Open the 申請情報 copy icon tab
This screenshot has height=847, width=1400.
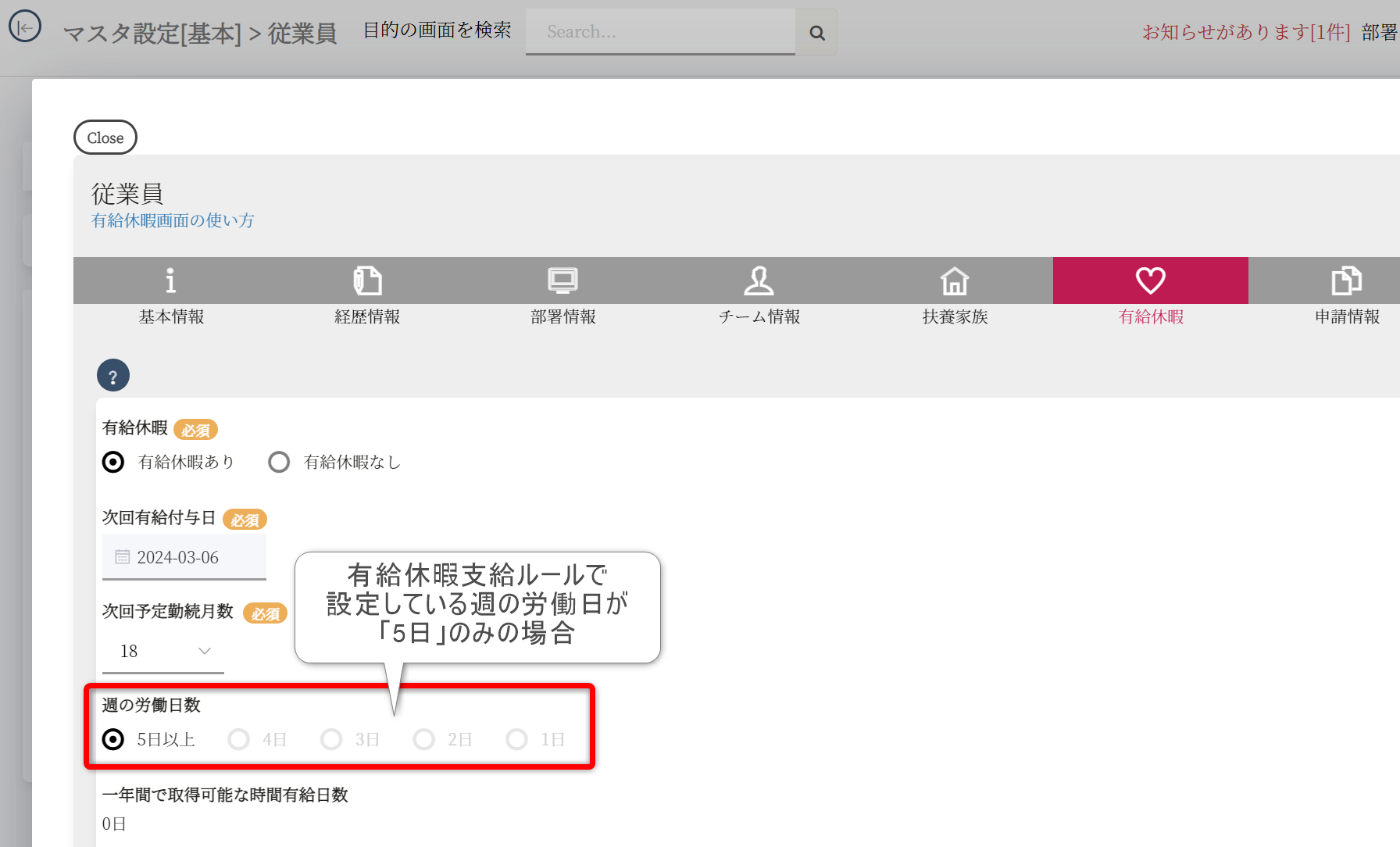click(1346, 281)
